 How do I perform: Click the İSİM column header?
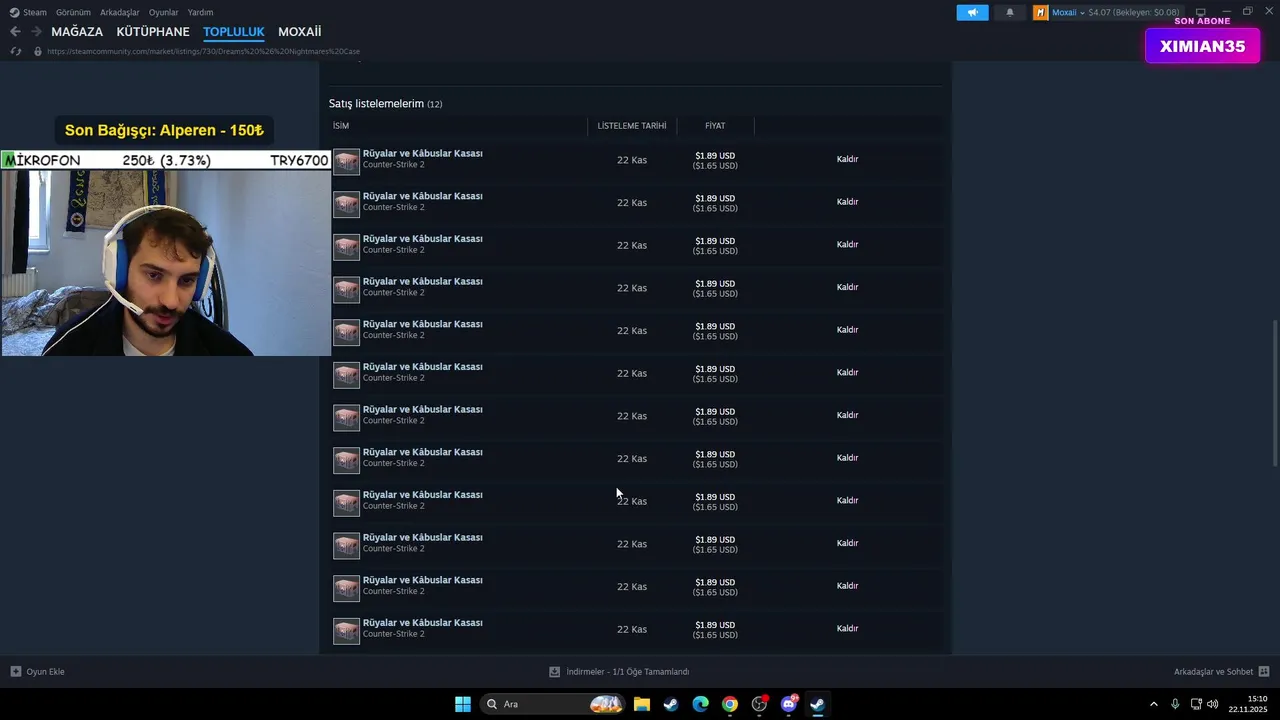click(x=341, y=126)
